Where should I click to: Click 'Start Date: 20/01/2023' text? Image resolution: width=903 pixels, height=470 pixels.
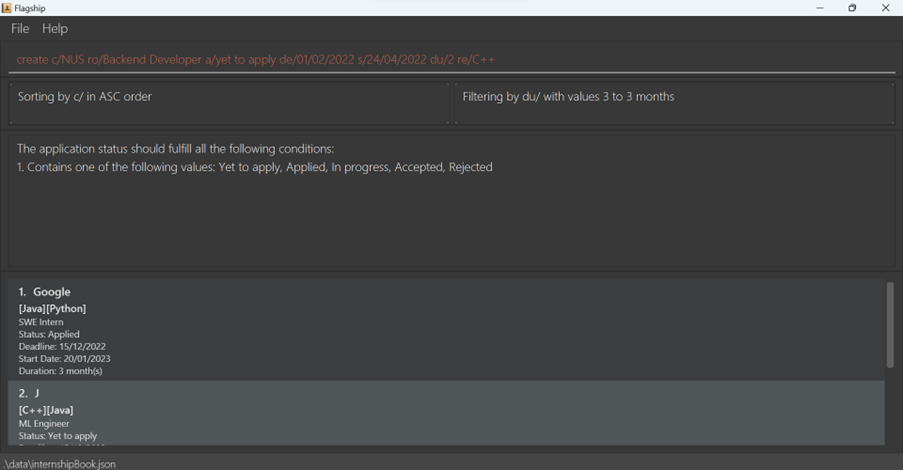pyautogui.click(x=64, y=358)
